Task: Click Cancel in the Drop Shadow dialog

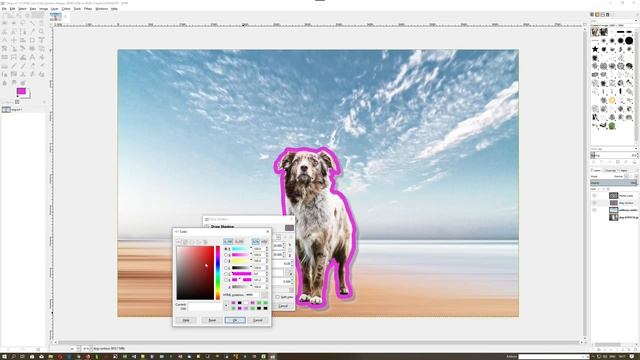Action: point(283,306)
